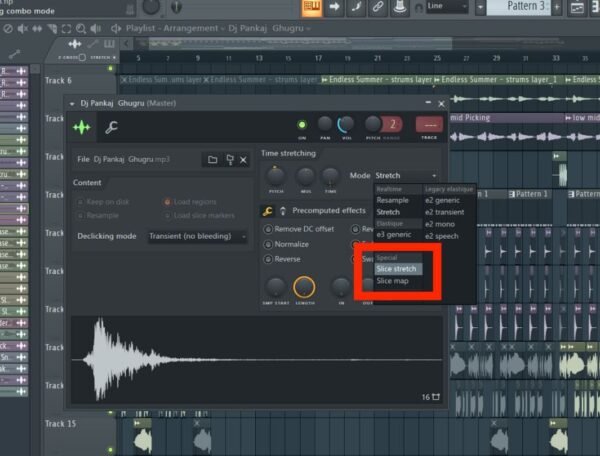The width and height of the screenshot is (600, 456).
Task: Select the selection rectangle tool in playlist toolbar
Action: pos(66,29)
